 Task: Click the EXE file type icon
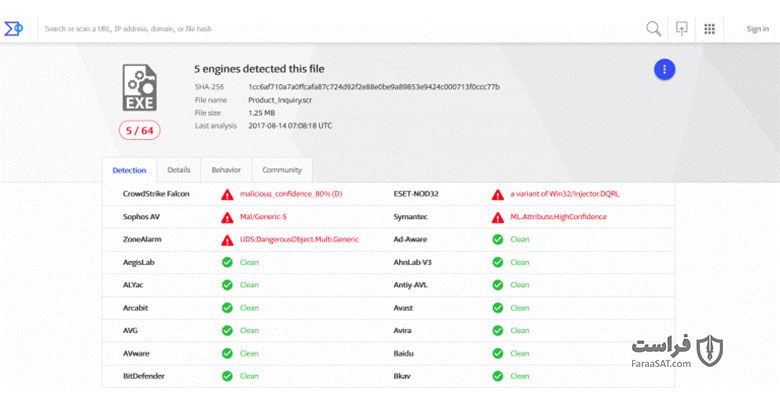pos(140,88)
